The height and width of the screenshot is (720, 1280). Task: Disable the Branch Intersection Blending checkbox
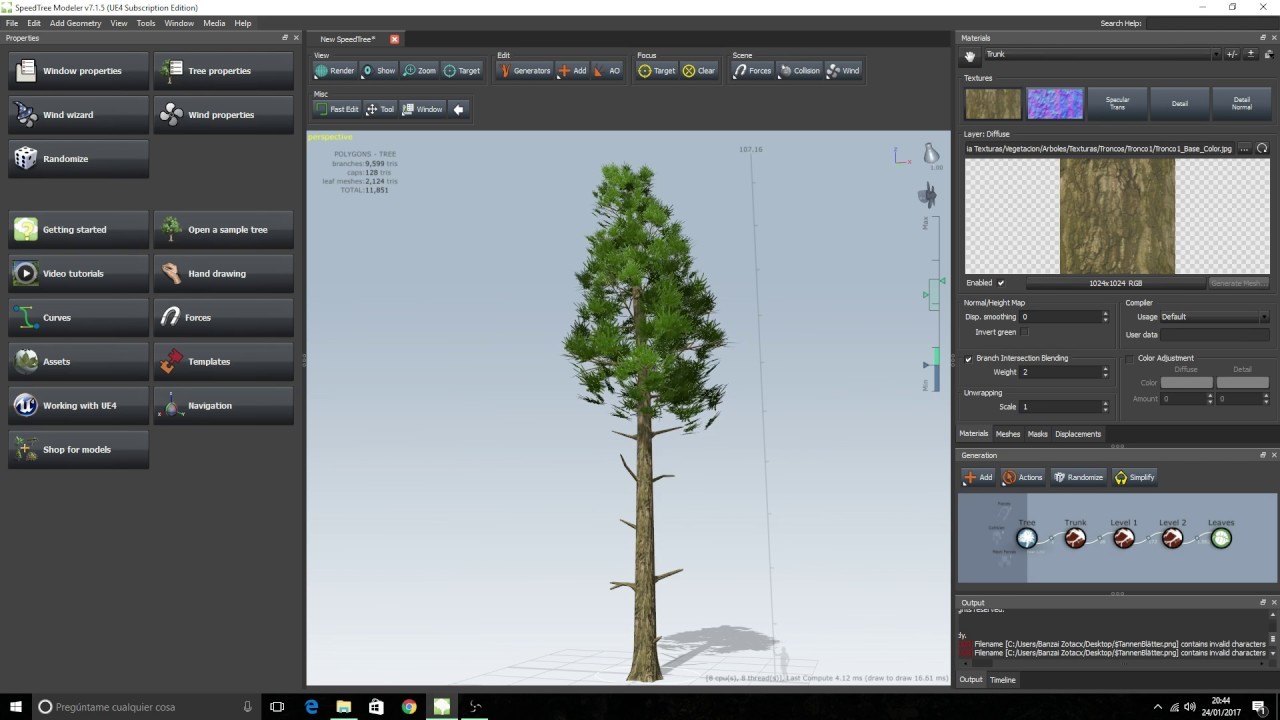pyautogui.click(x=968, y=358)
